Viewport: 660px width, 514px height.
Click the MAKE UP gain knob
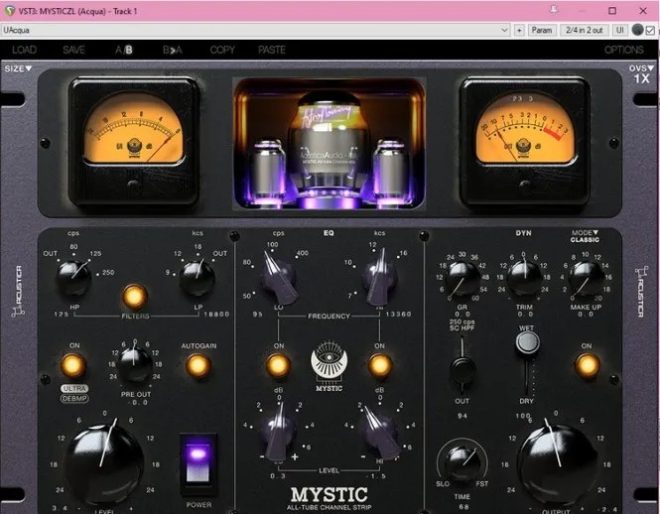pyautogui.click(x=585, y=279)
